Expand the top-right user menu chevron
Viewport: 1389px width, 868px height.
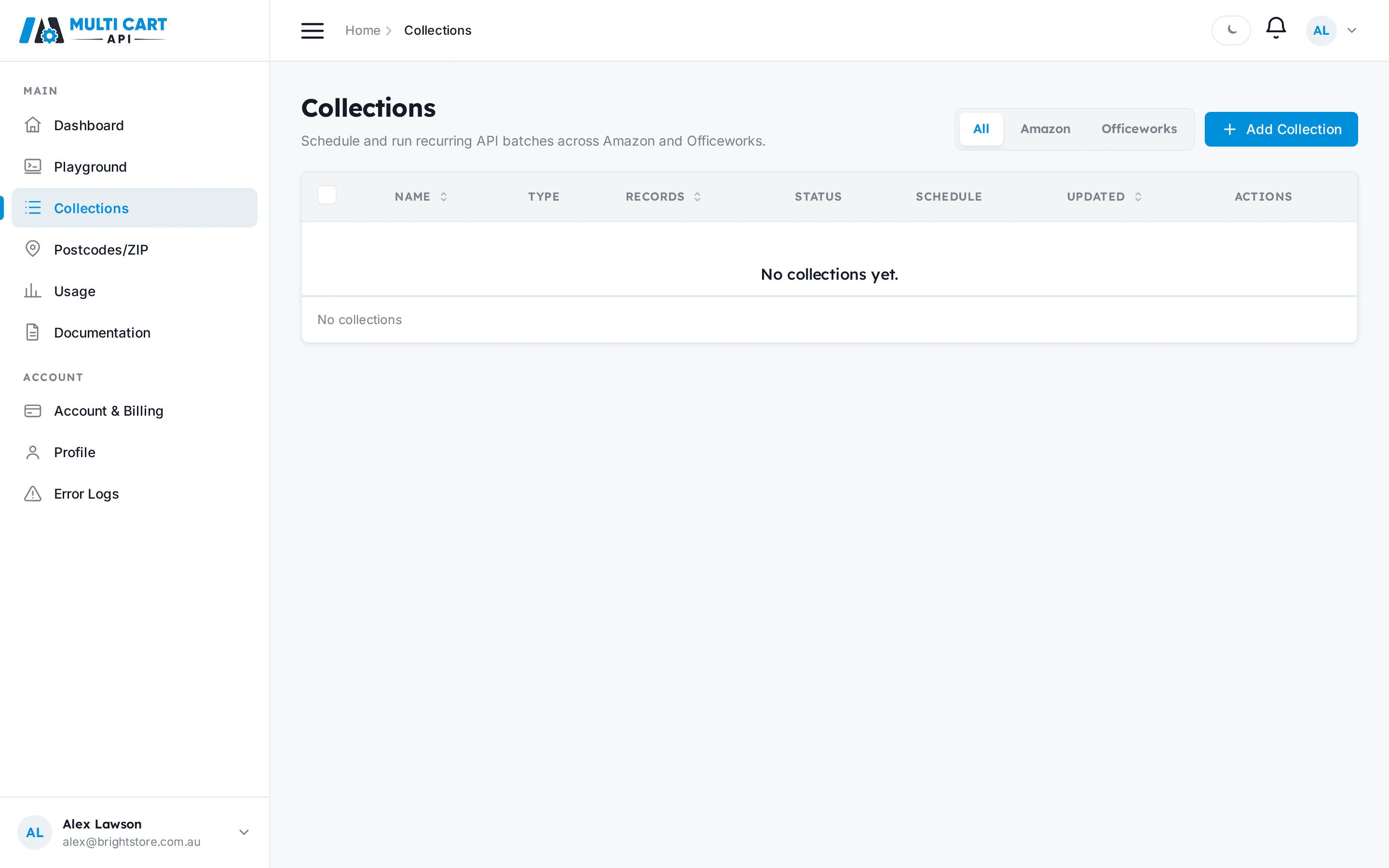1352,30
